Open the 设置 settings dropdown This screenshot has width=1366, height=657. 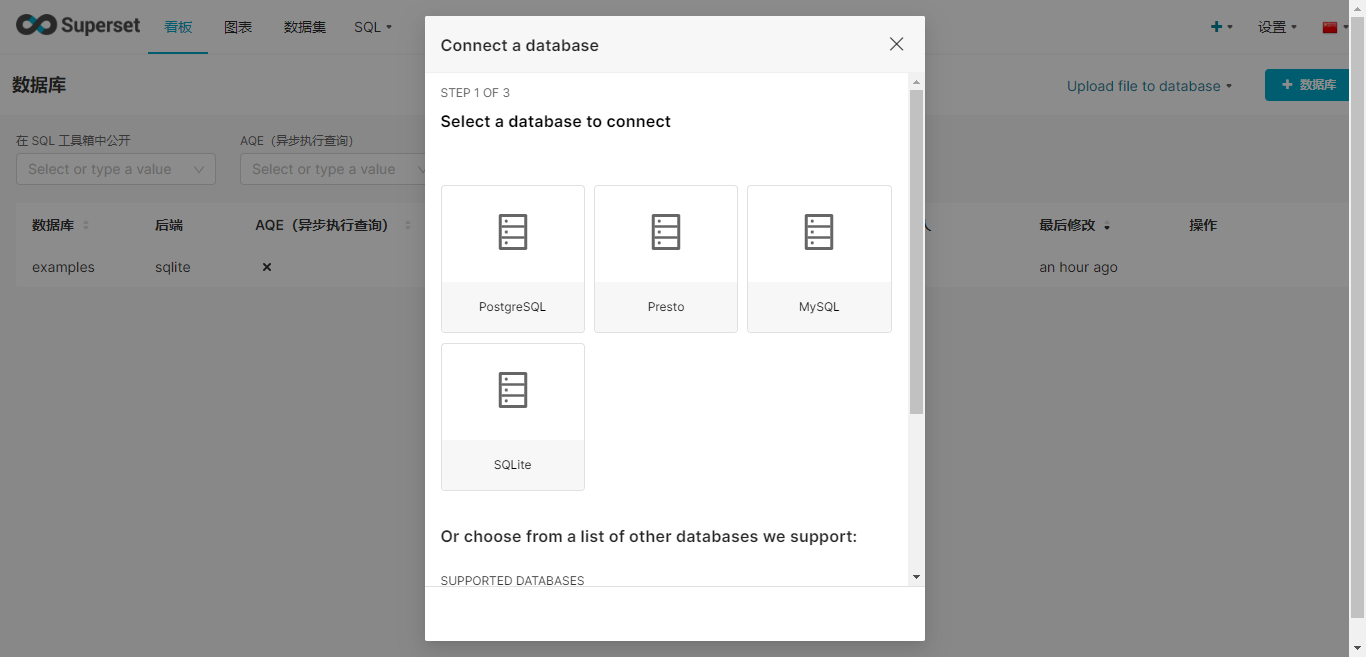point(1277,27)
